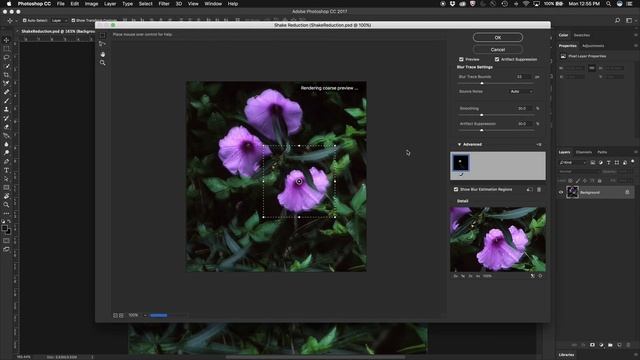Switch to the Adjustments tab
The width and height of the screenshot is (640, 360).
[x=593, y=46]
